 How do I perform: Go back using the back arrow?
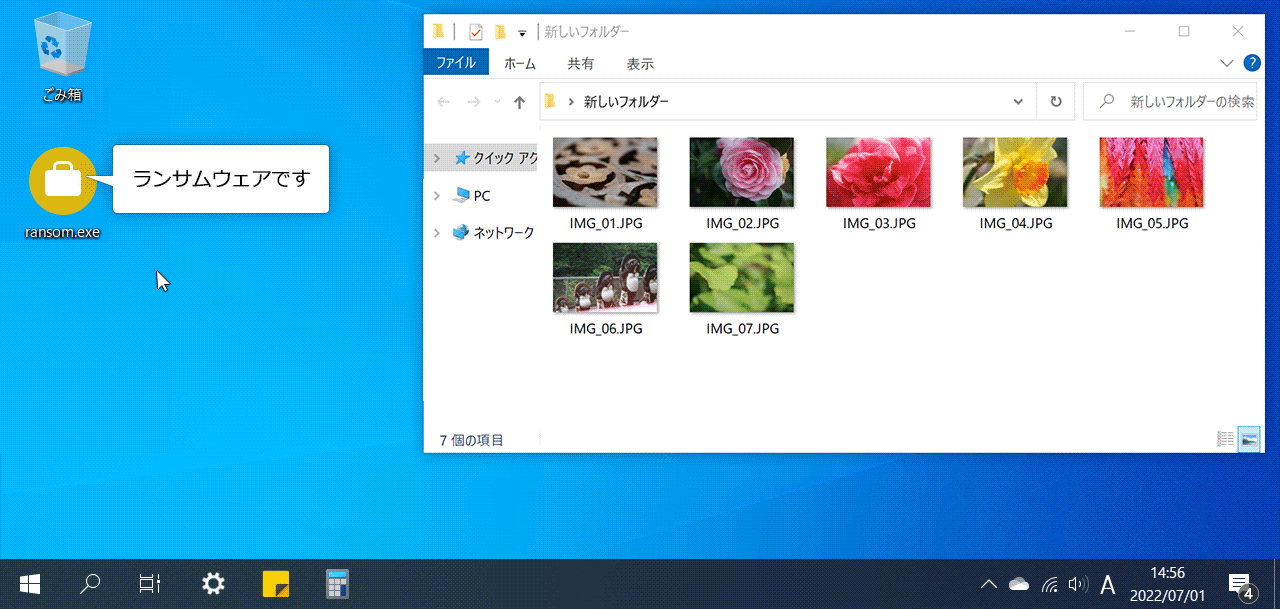pos(444,102)
